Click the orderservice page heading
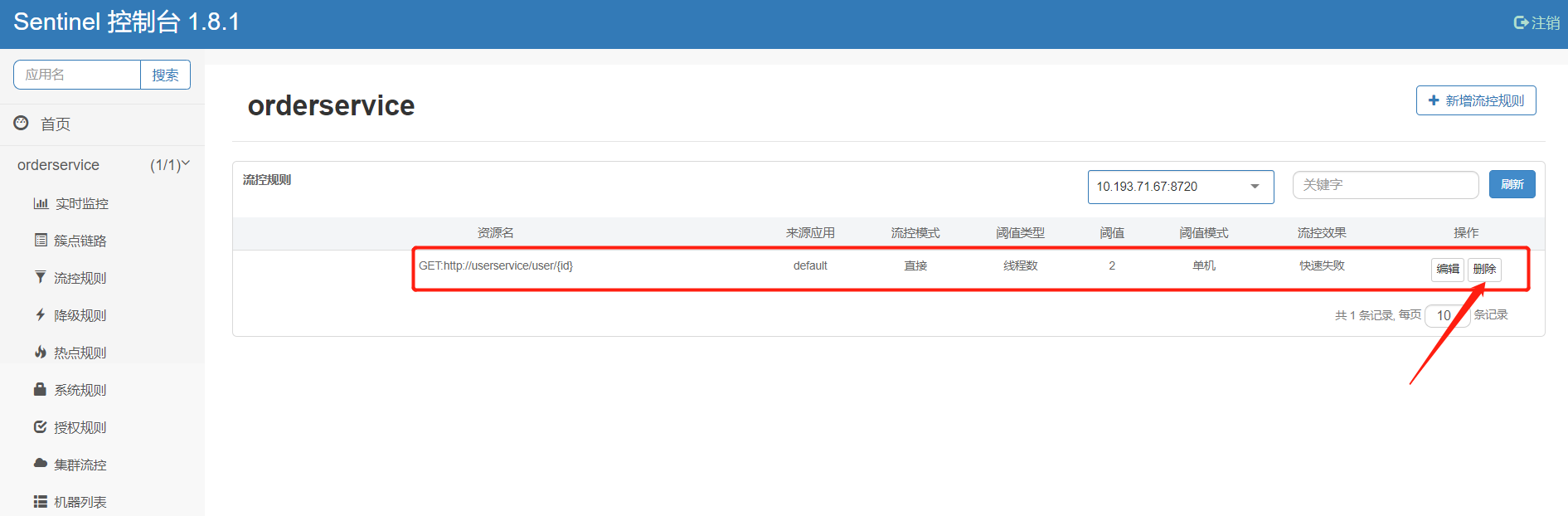 (331, 105)
